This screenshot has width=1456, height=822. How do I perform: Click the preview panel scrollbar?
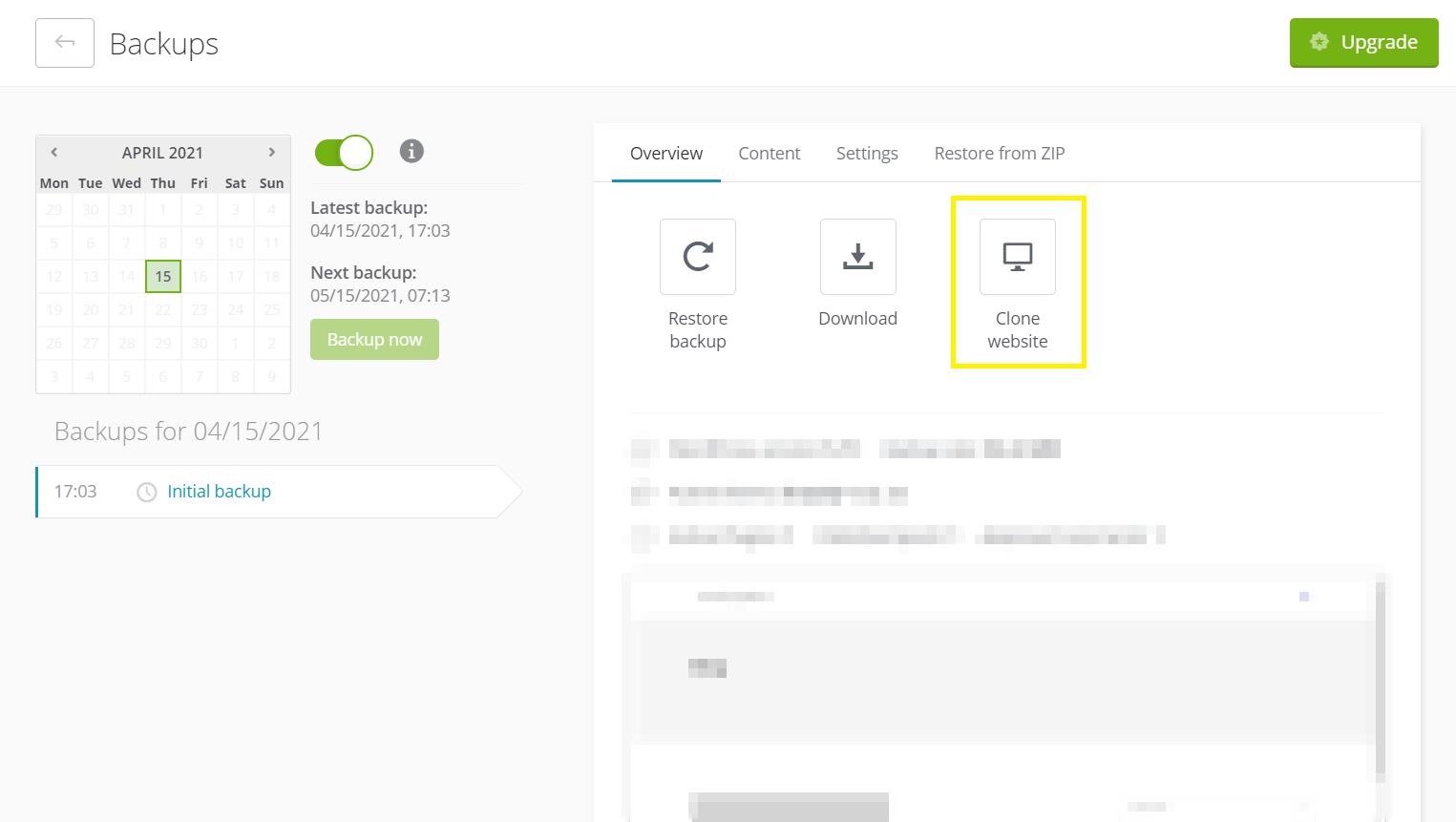point(1380,678)
